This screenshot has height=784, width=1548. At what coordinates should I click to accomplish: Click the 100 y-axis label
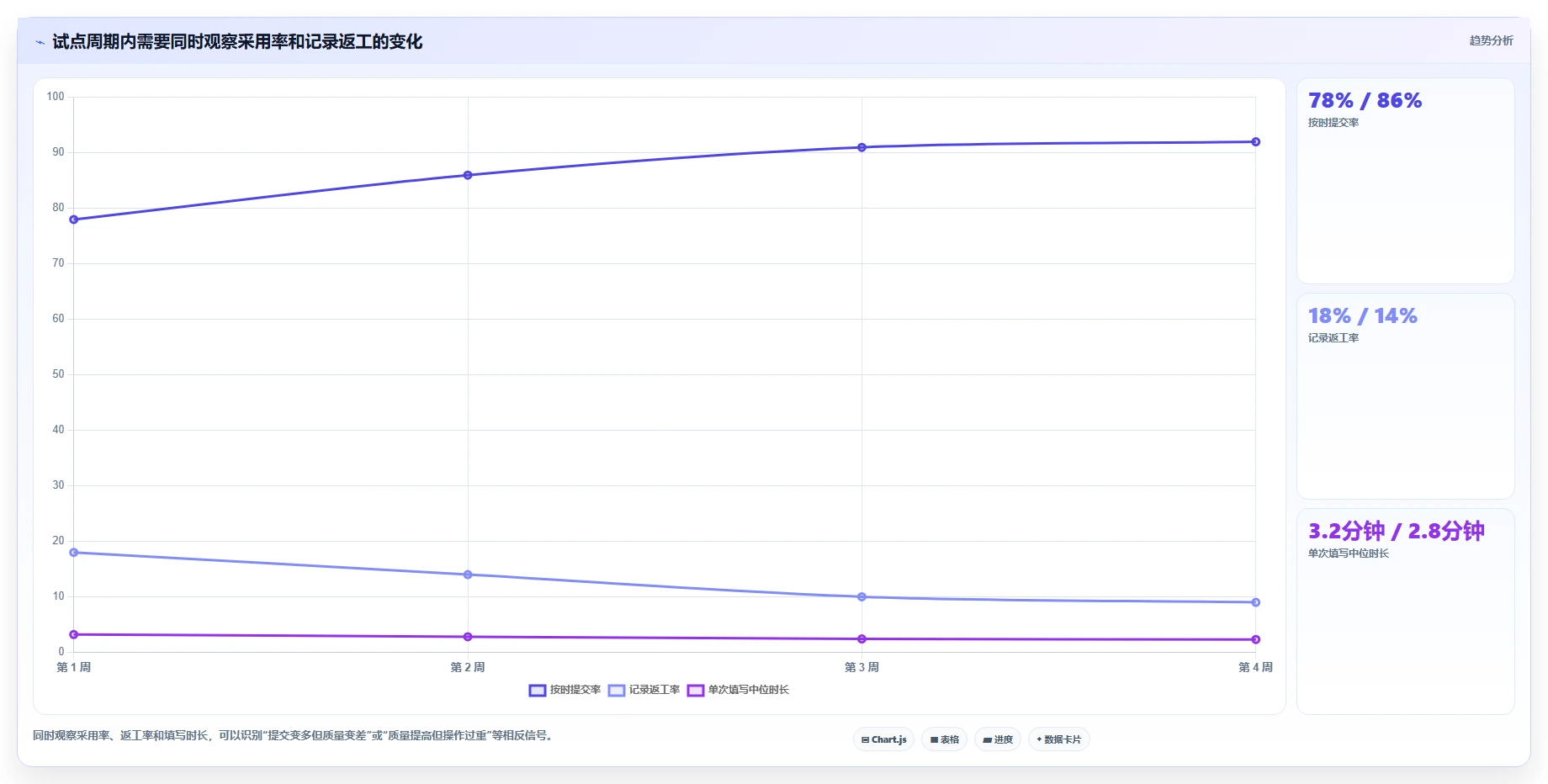[x=56, y=97]
